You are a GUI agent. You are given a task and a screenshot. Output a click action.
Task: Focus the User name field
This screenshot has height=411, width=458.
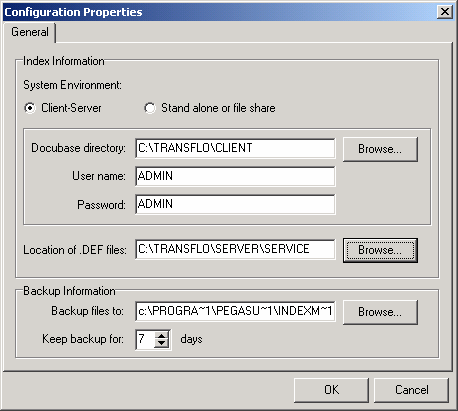pos(235,176)
